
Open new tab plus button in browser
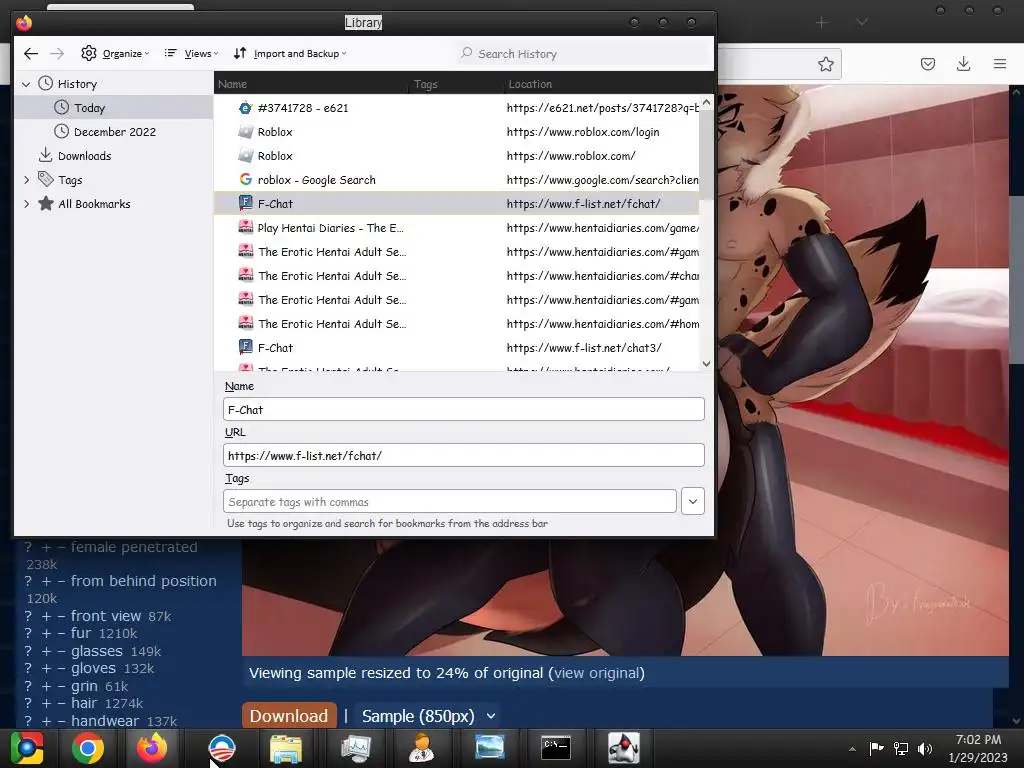[x=822, y=23]
